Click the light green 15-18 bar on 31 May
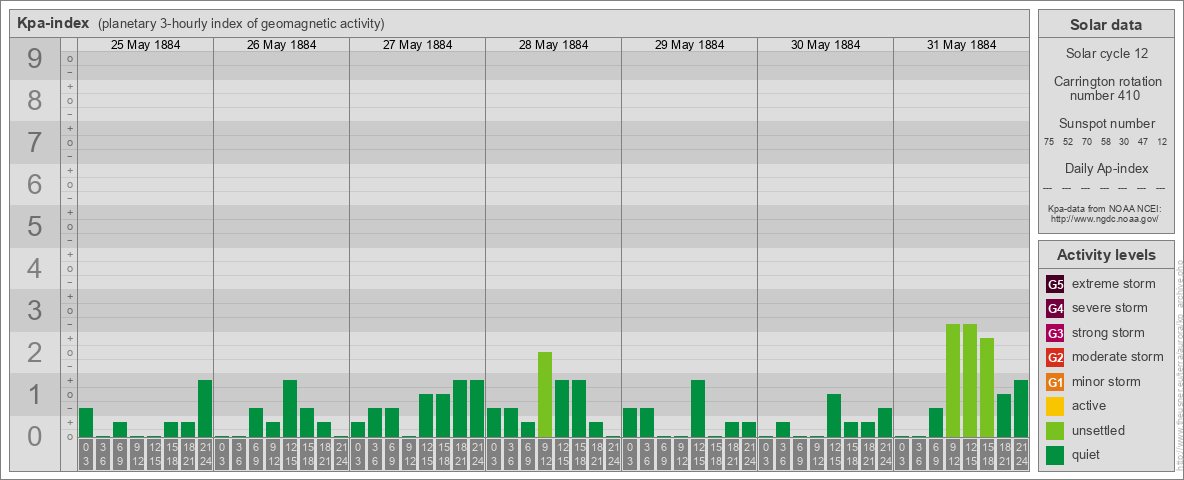 (986, 387)
